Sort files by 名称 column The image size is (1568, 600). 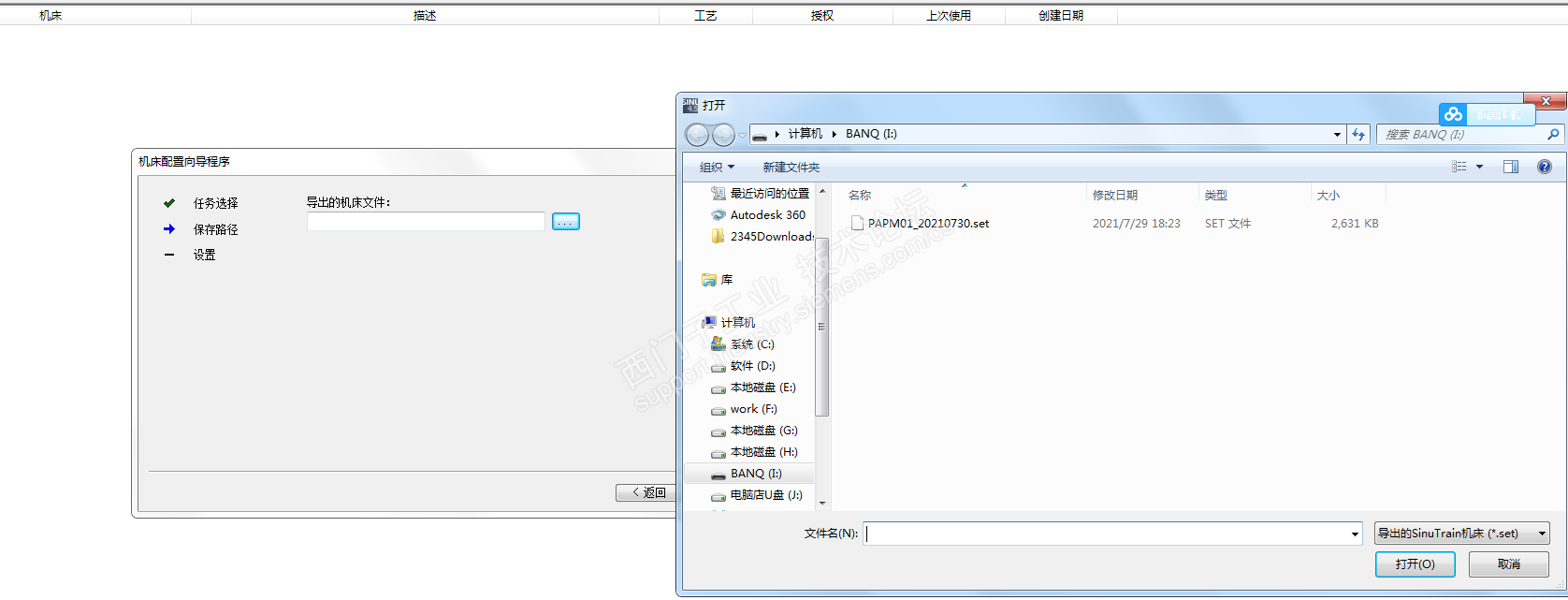tap(859, 195)
